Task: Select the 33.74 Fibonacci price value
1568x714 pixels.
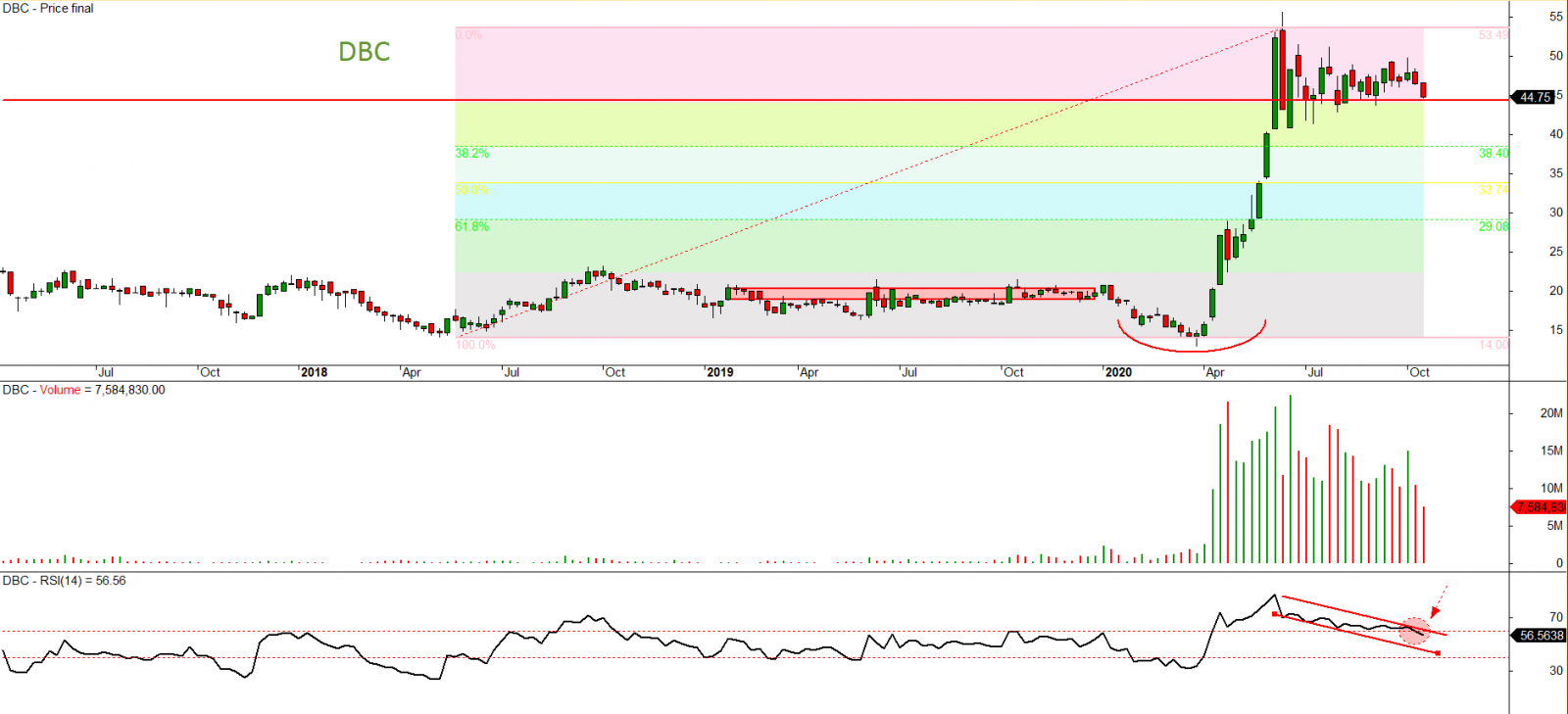Action: pyautogui.click(x=1494, y=190)
